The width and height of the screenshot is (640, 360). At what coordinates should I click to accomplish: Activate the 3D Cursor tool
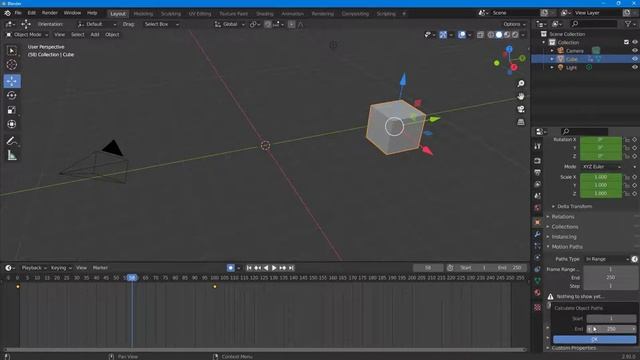click(x=12, y=64)
